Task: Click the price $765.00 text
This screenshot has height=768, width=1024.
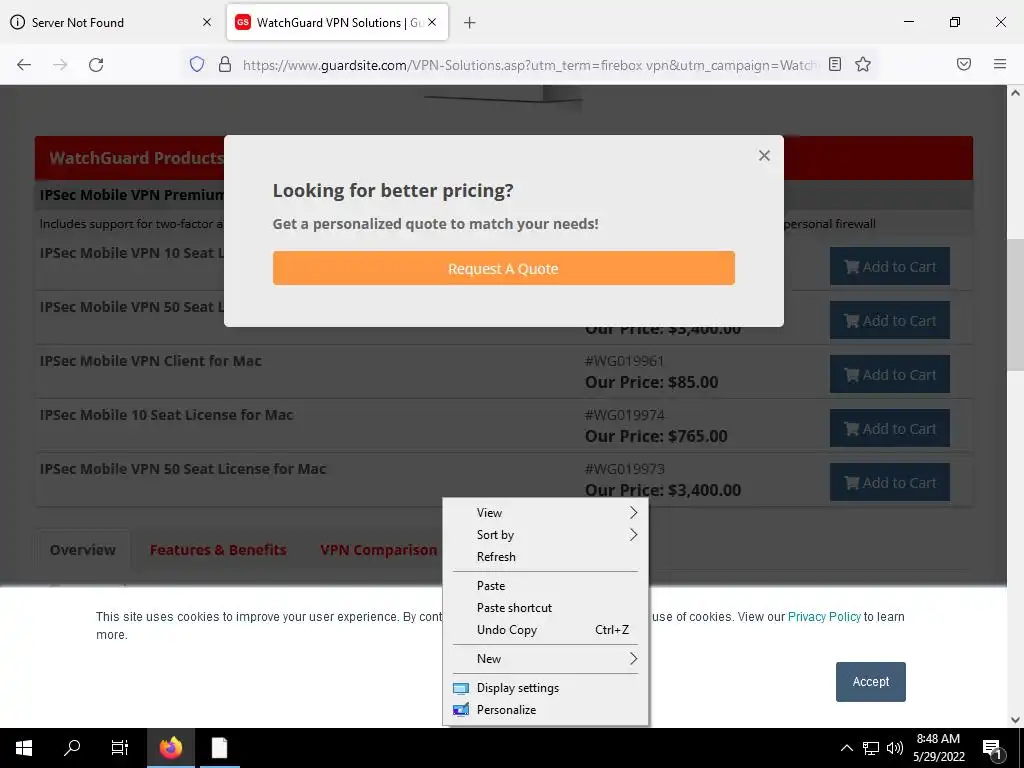Action: pos(698,436)
